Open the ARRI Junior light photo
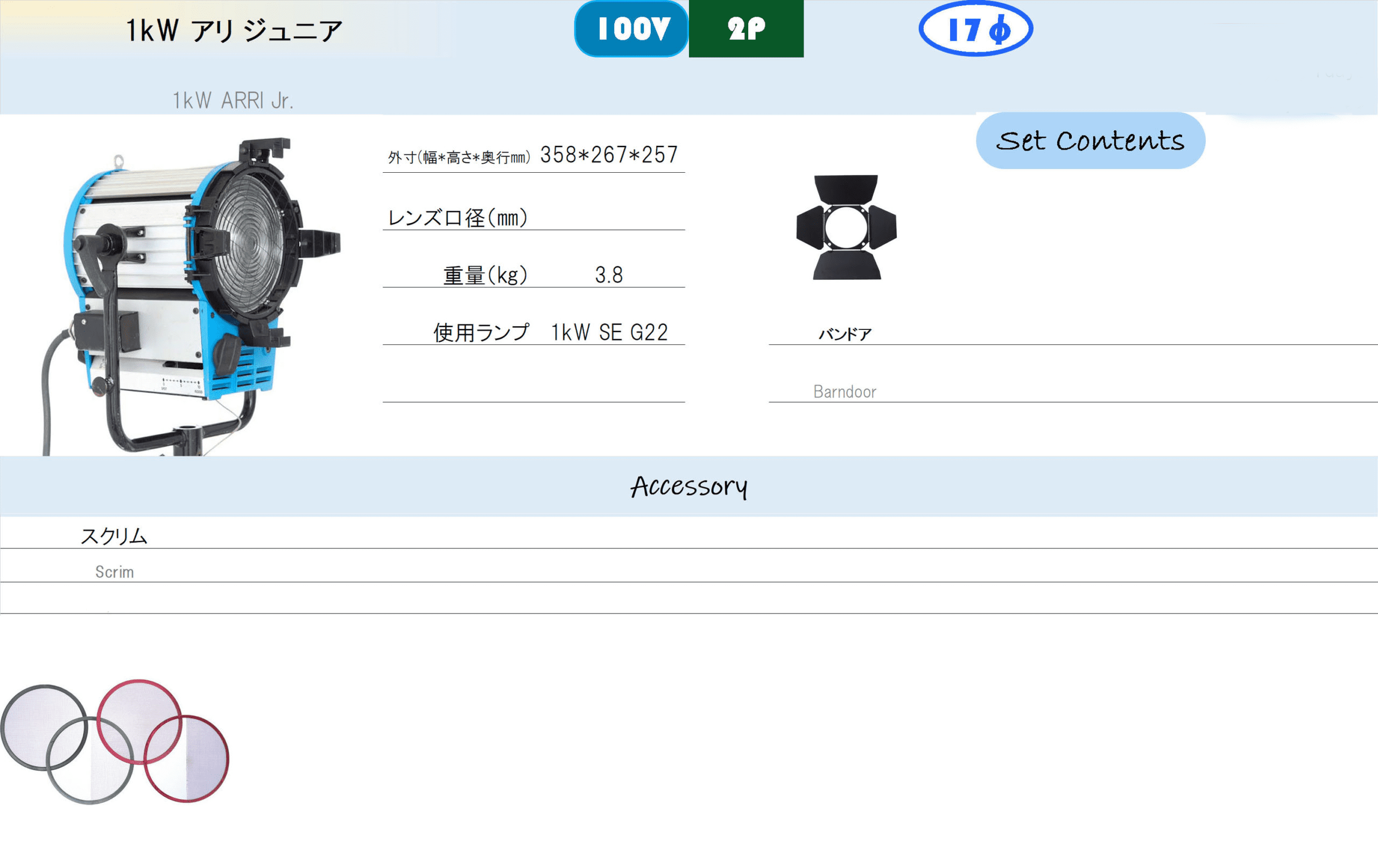Screen dimensions: 1378x868 click(192, 297)
